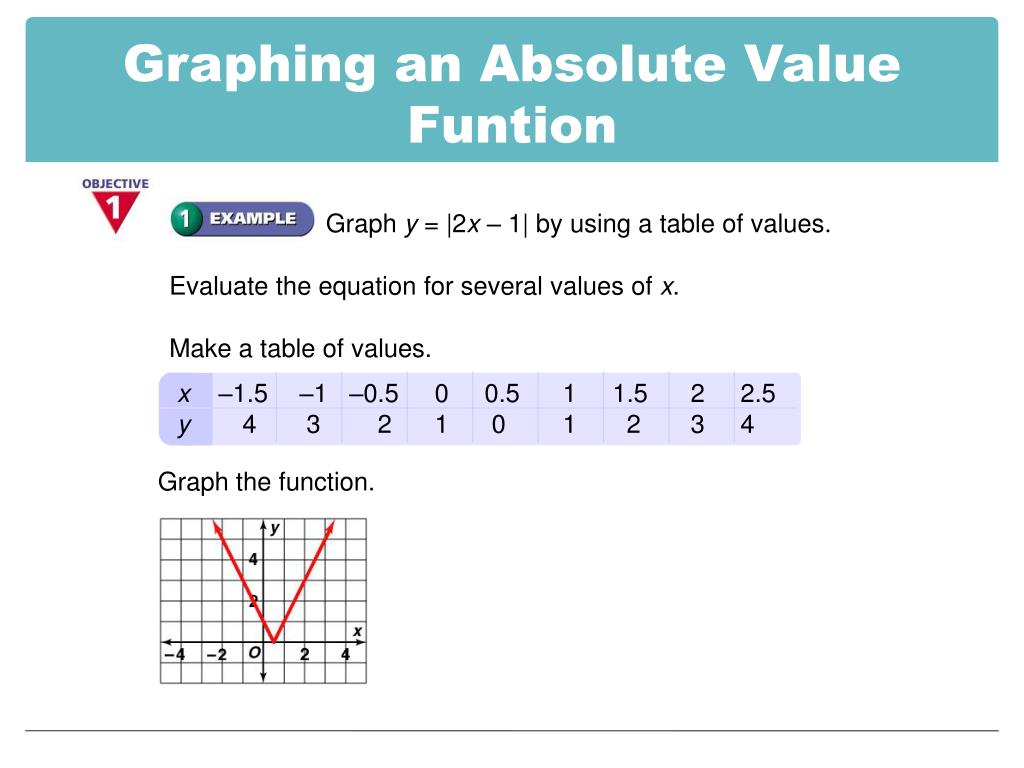Screen dimensions: 1024x768
Task: Click the slide title 'Graphing an Absolute Value Funtion'
Action: 512,93
